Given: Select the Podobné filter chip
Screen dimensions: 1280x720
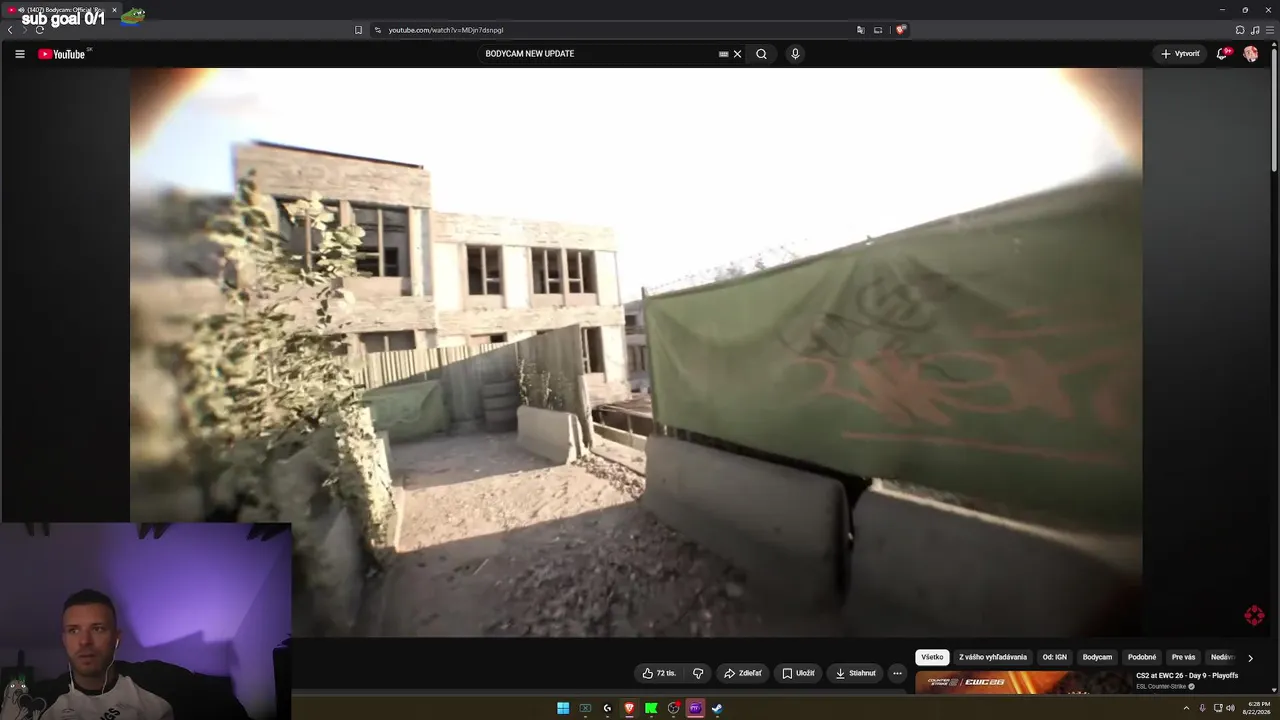Looking at the screenshot, I should pos(1142,657).
